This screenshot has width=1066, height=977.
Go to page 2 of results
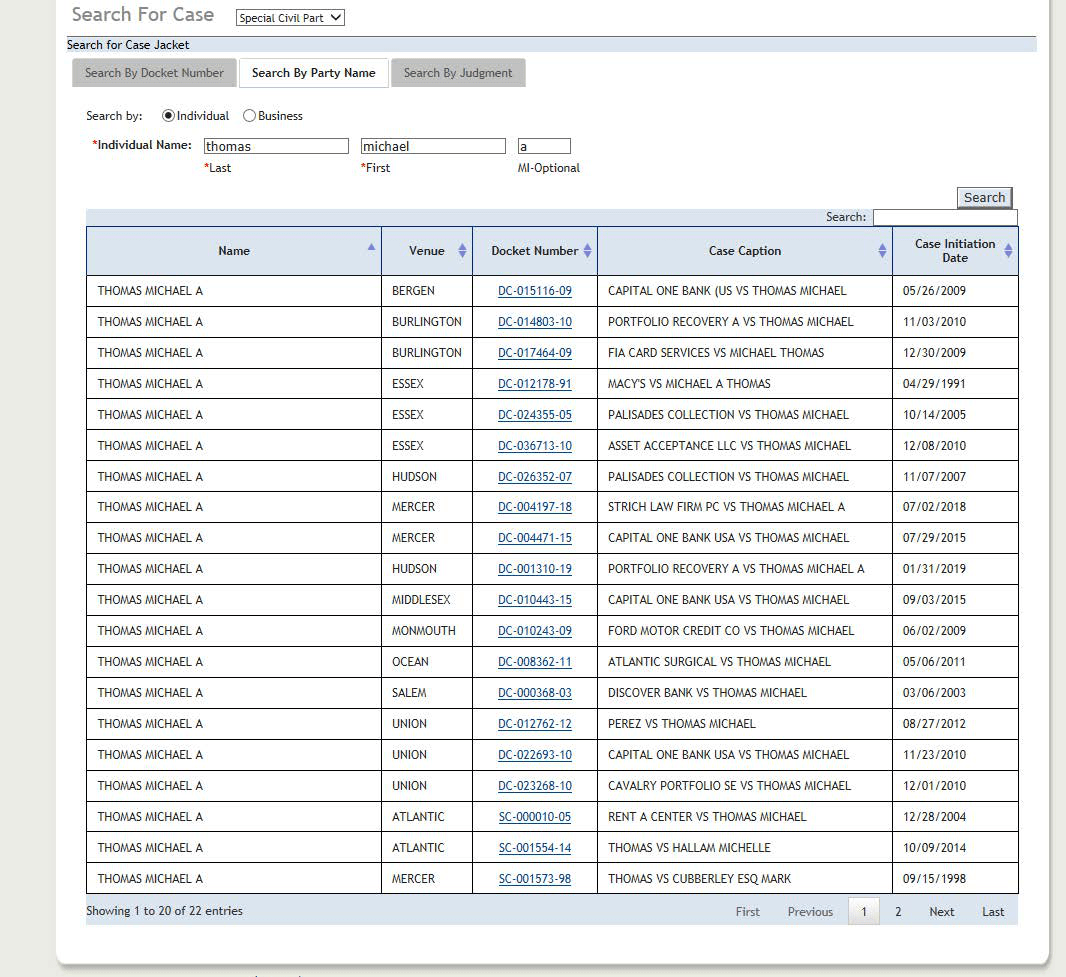click(898, 912)
